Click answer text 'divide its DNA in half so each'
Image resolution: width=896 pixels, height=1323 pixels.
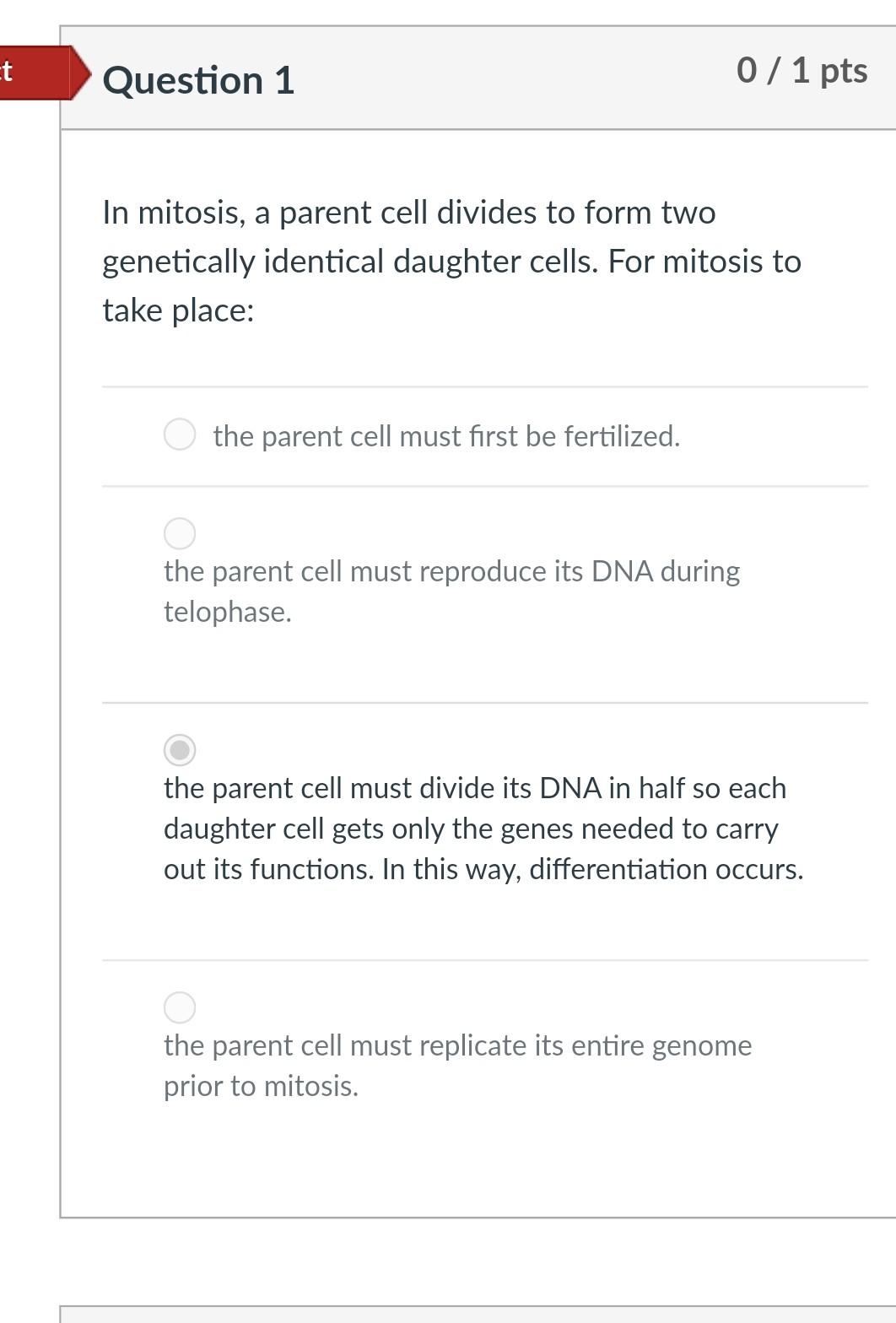(x=474, y=788)
